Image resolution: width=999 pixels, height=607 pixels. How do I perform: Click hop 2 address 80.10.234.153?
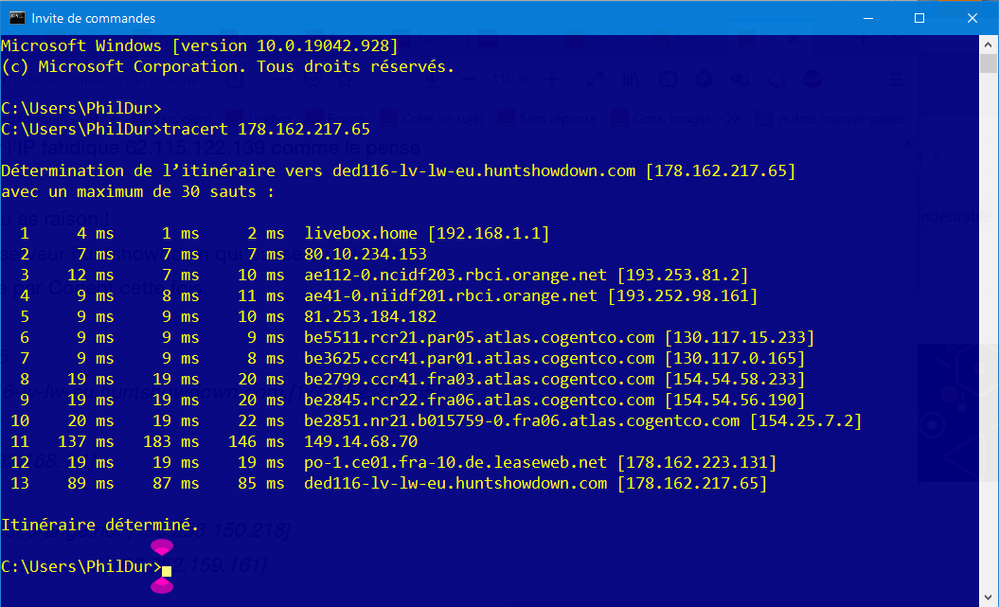[x=365, y=254]
